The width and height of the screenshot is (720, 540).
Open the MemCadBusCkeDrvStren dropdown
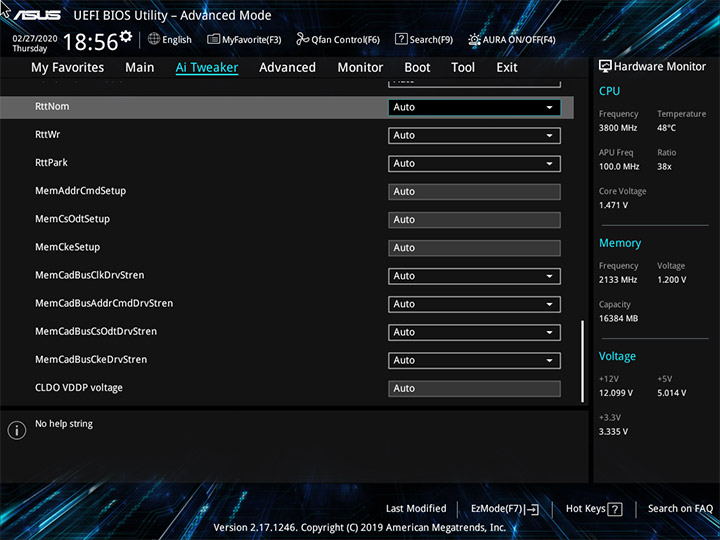pyautogui.click(x=474, y=360)
